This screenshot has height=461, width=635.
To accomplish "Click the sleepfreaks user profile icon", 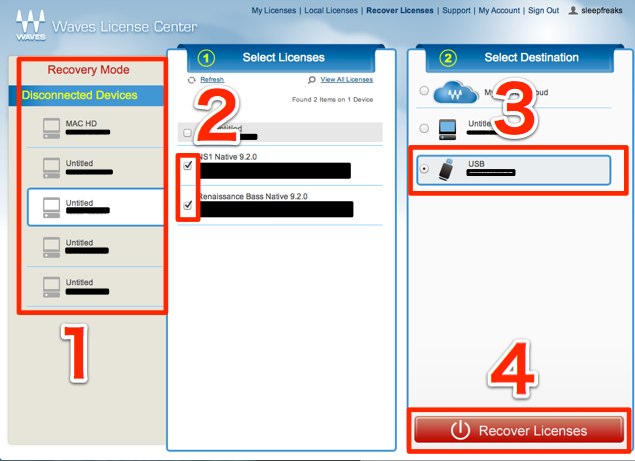I will pos(573,11).
